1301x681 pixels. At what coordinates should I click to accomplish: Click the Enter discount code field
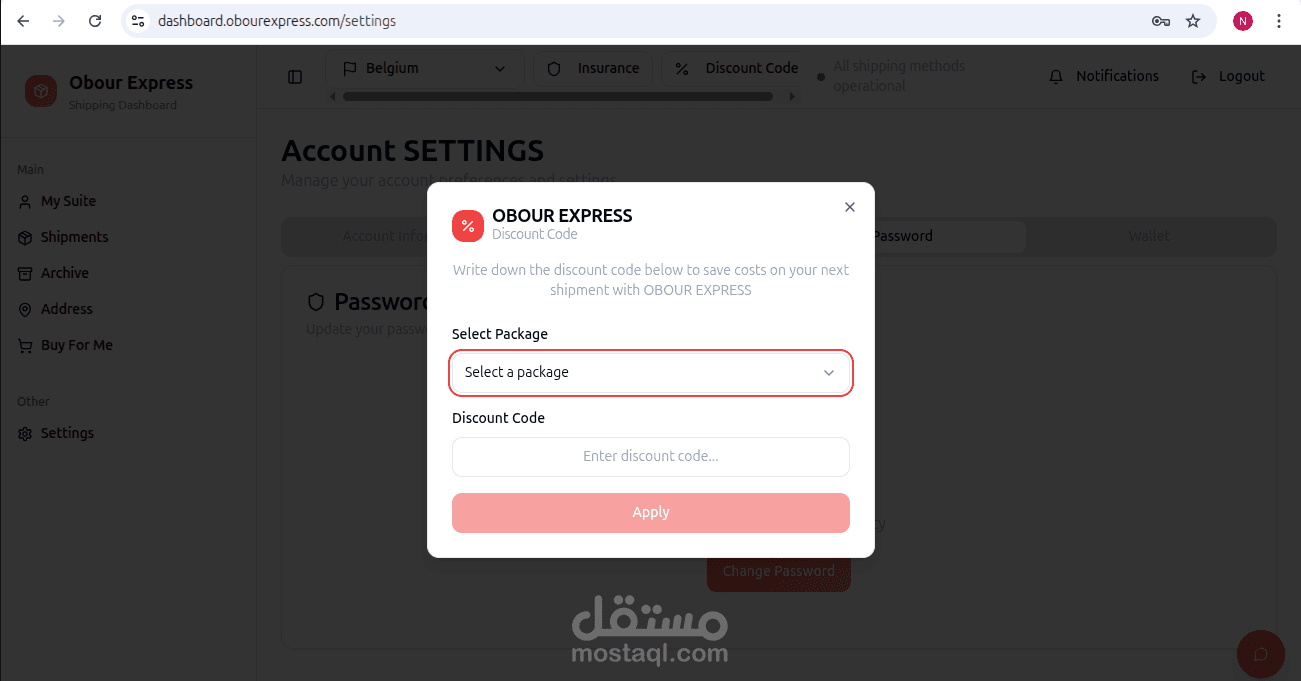tap(651, 456)
